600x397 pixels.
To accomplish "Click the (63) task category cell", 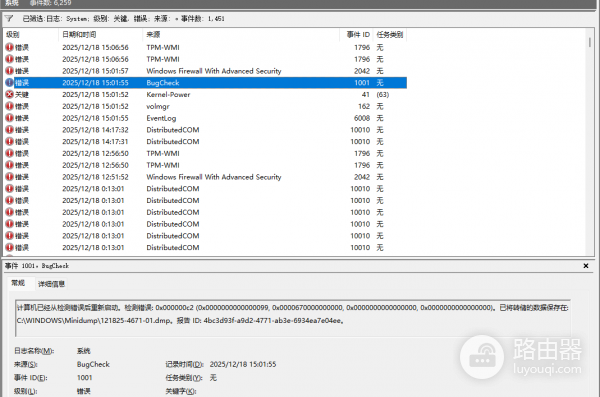I will (x=383, y=95).
